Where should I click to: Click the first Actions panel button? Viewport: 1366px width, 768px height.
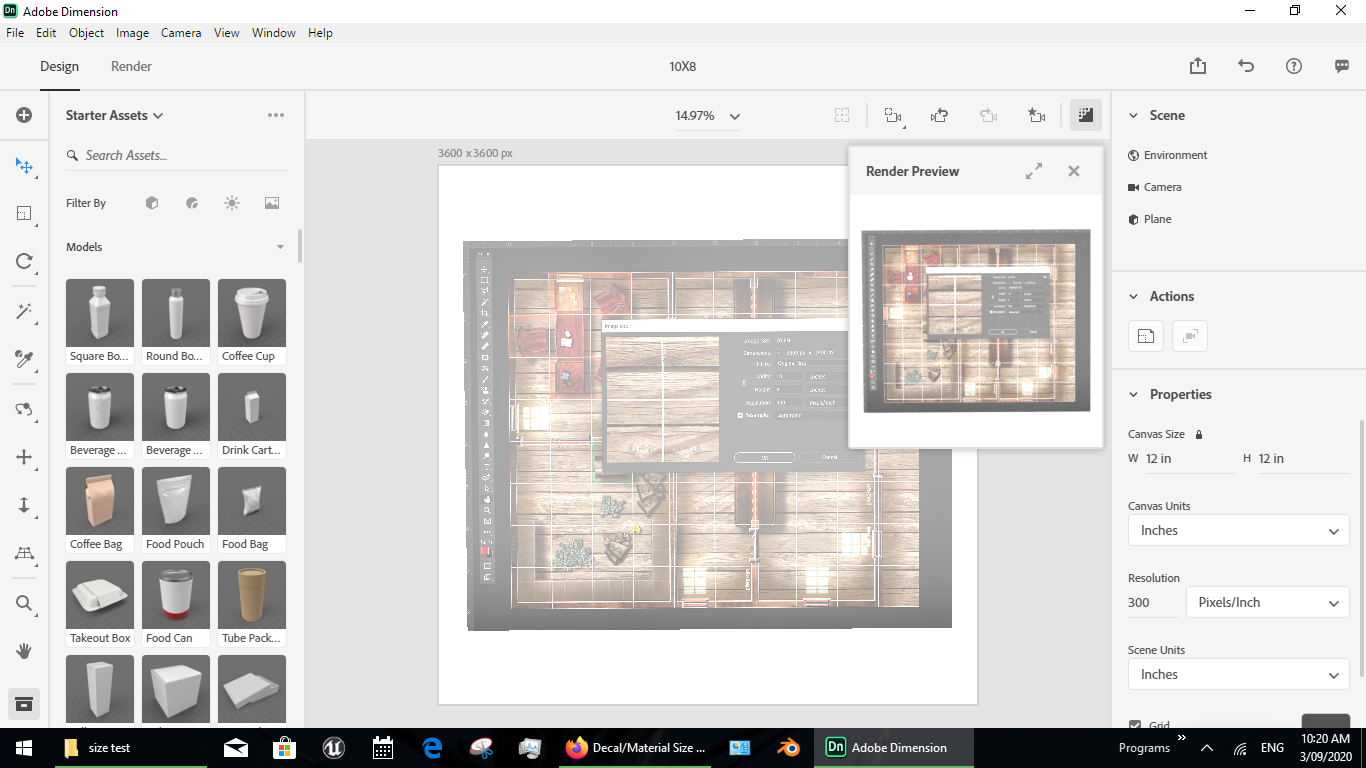[x=1146, y=336]
